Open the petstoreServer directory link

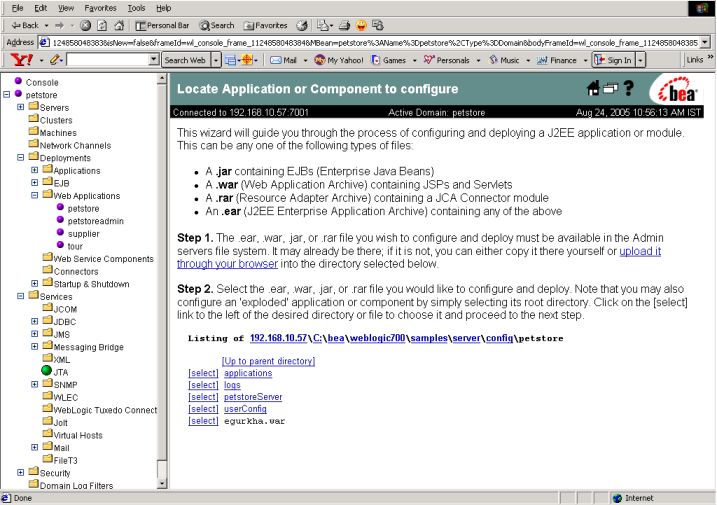[253, 397]
